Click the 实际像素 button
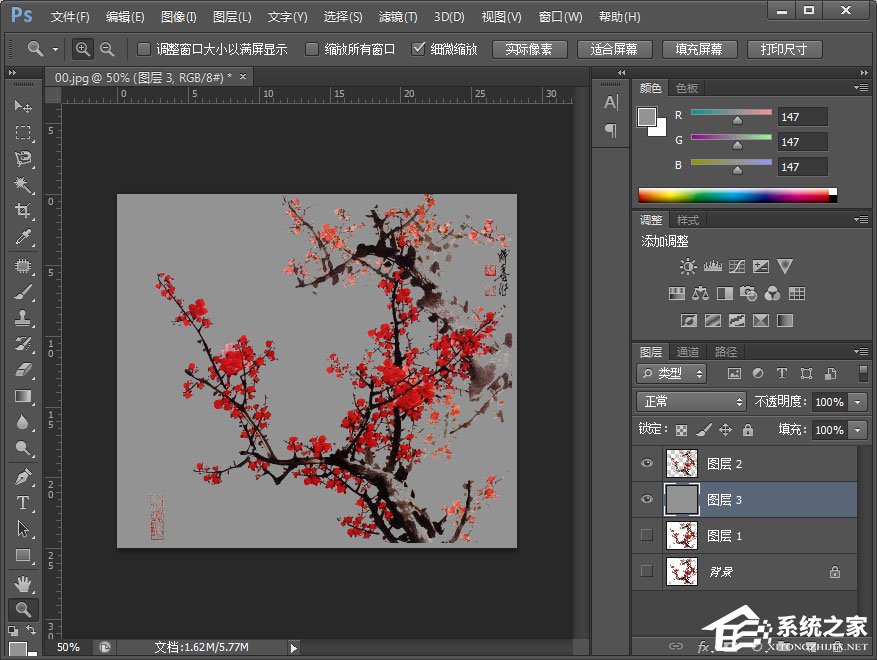This screenshot has width=877, height=660. pos(529,49)
